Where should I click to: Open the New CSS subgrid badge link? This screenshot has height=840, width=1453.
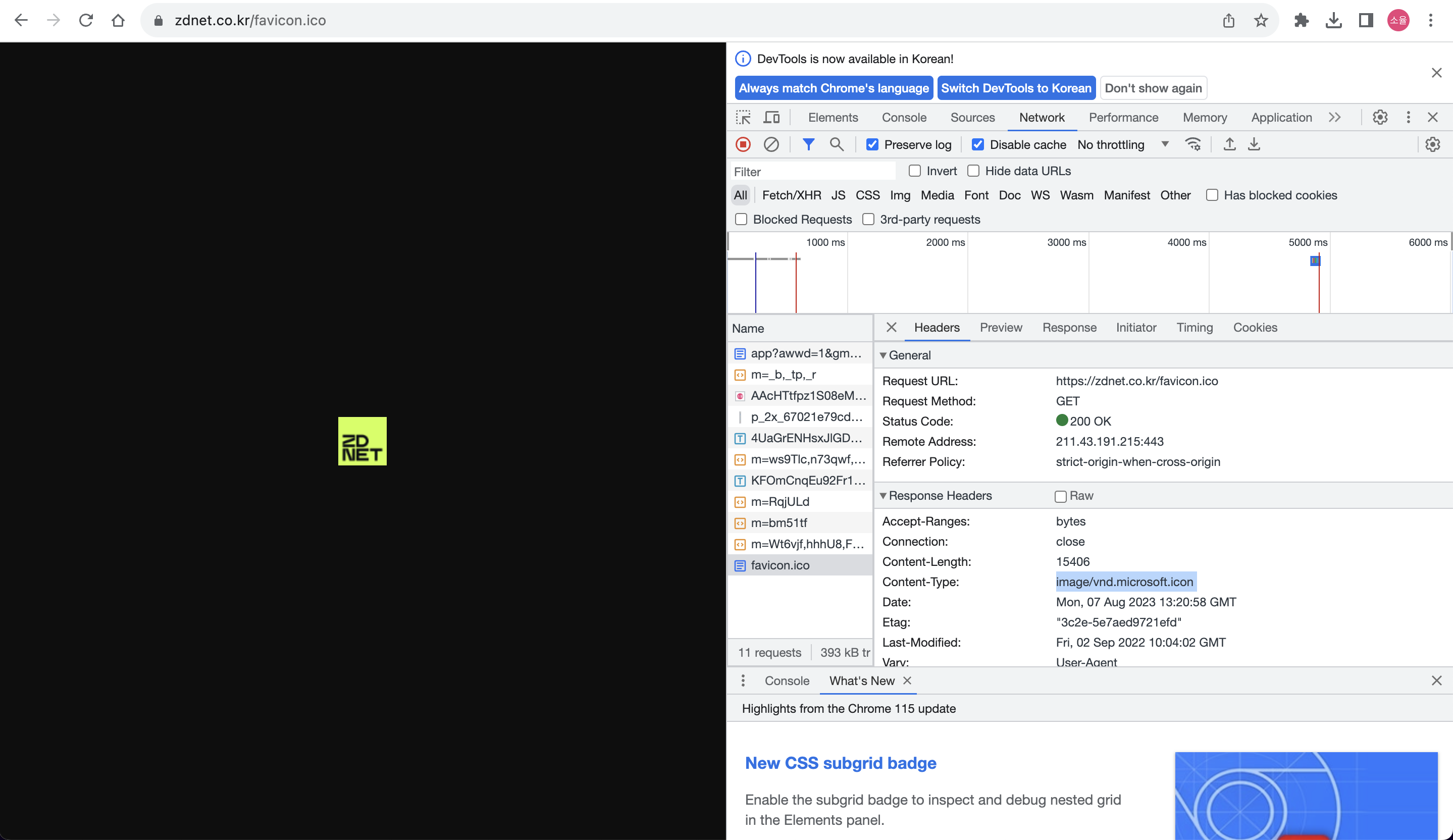840,763
